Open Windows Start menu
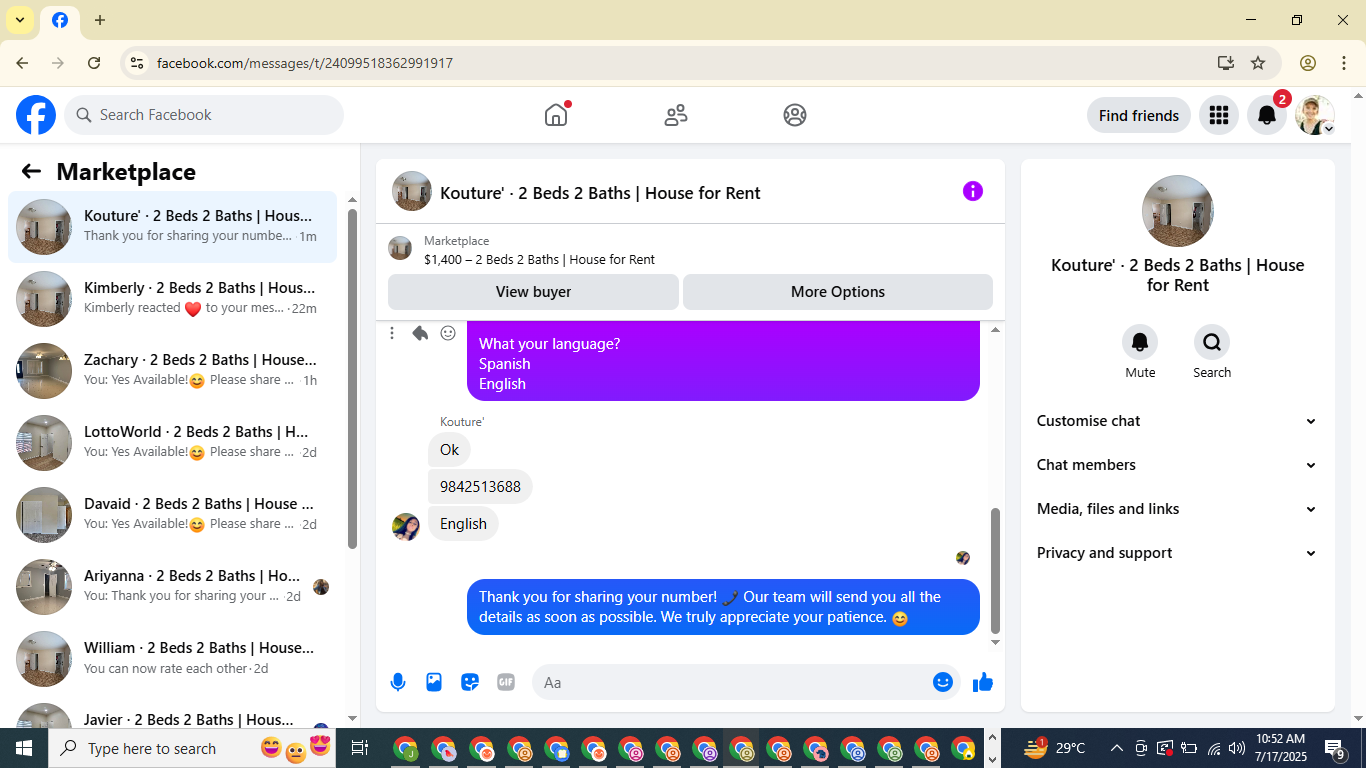1366x768 pixels. point(23,748)
